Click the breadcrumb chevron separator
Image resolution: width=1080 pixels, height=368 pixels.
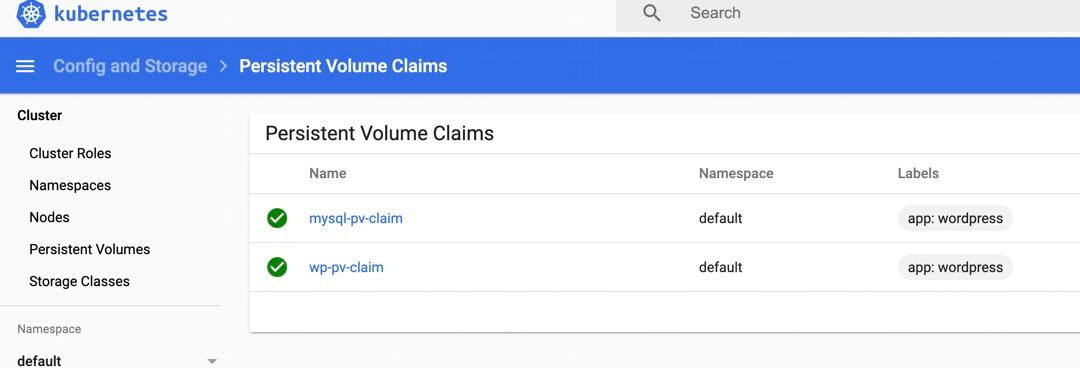coord(223,66)
